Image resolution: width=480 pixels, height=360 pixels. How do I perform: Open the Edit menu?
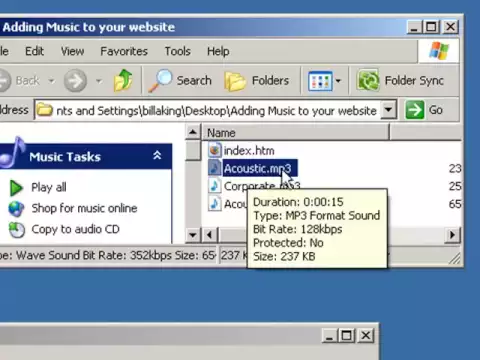34,51
